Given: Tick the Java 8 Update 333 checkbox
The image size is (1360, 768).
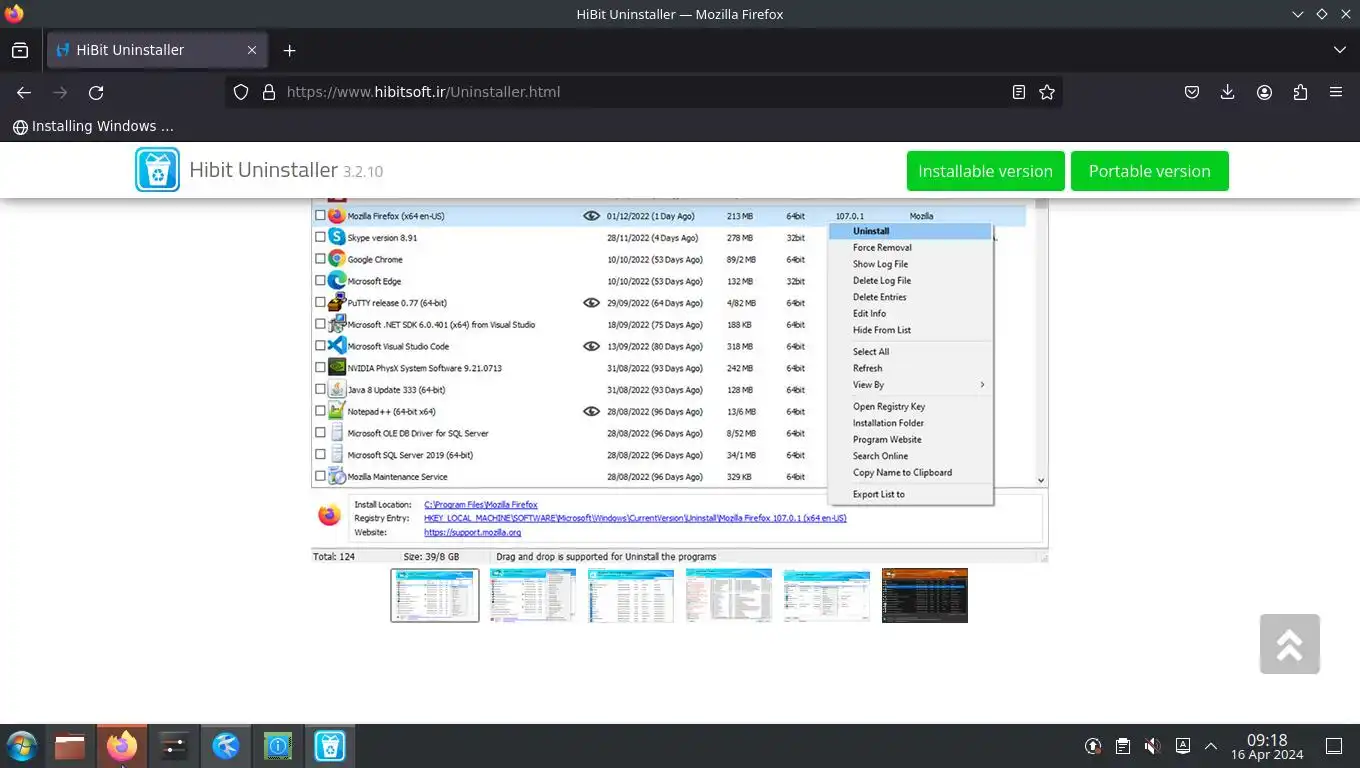Looking at the screenshot, I should (320, 390).
